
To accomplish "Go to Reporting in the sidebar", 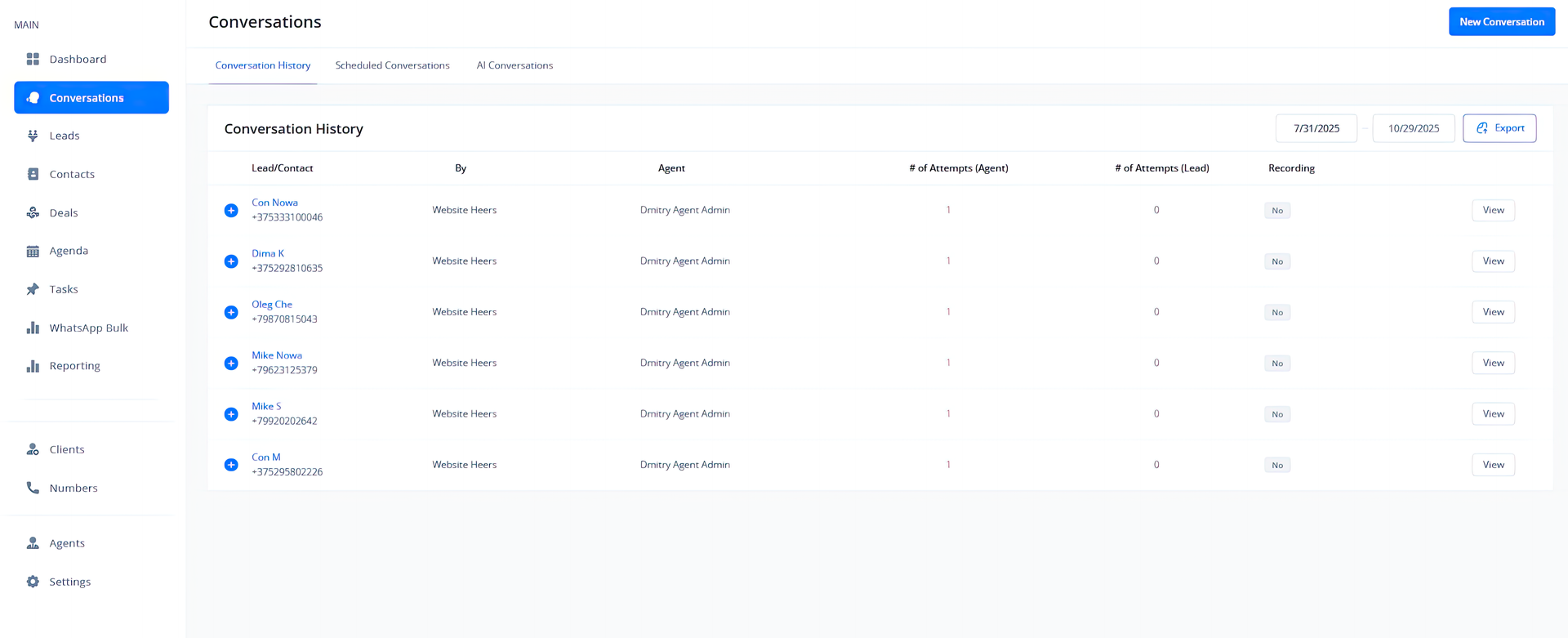I will pos(91,366).
